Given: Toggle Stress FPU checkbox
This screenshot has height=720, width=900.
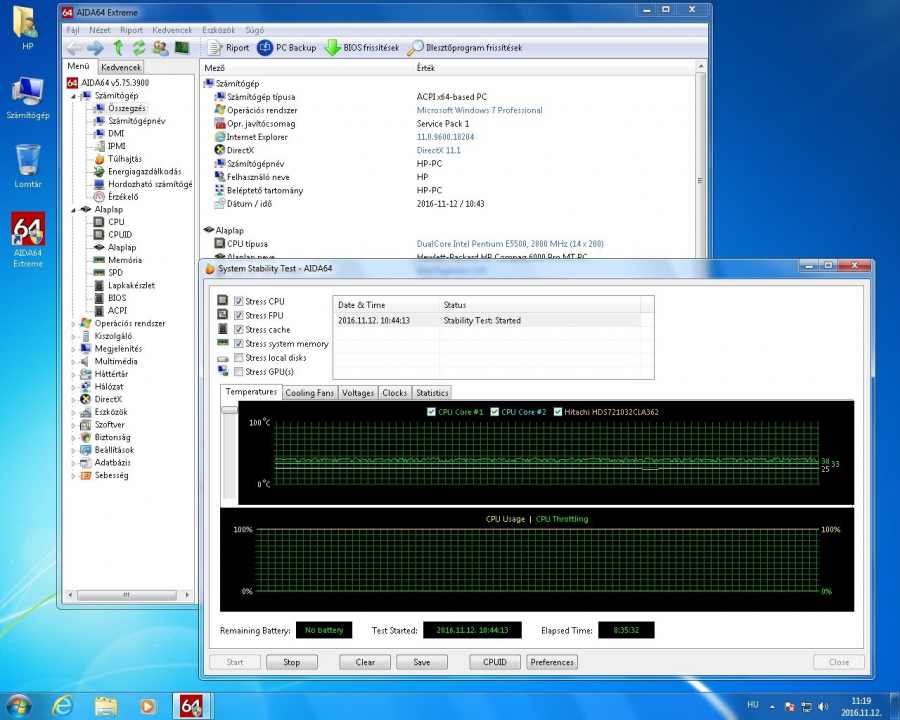Looking at the screenshot, I should [239, 315].
